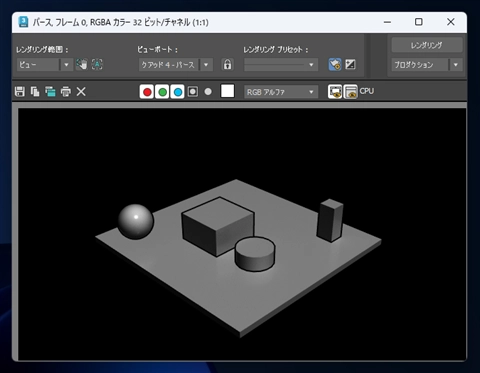Click the レンダリング render button
Image resolution: width=480 pixels, height=373 pixels.
tap(427, 45)
